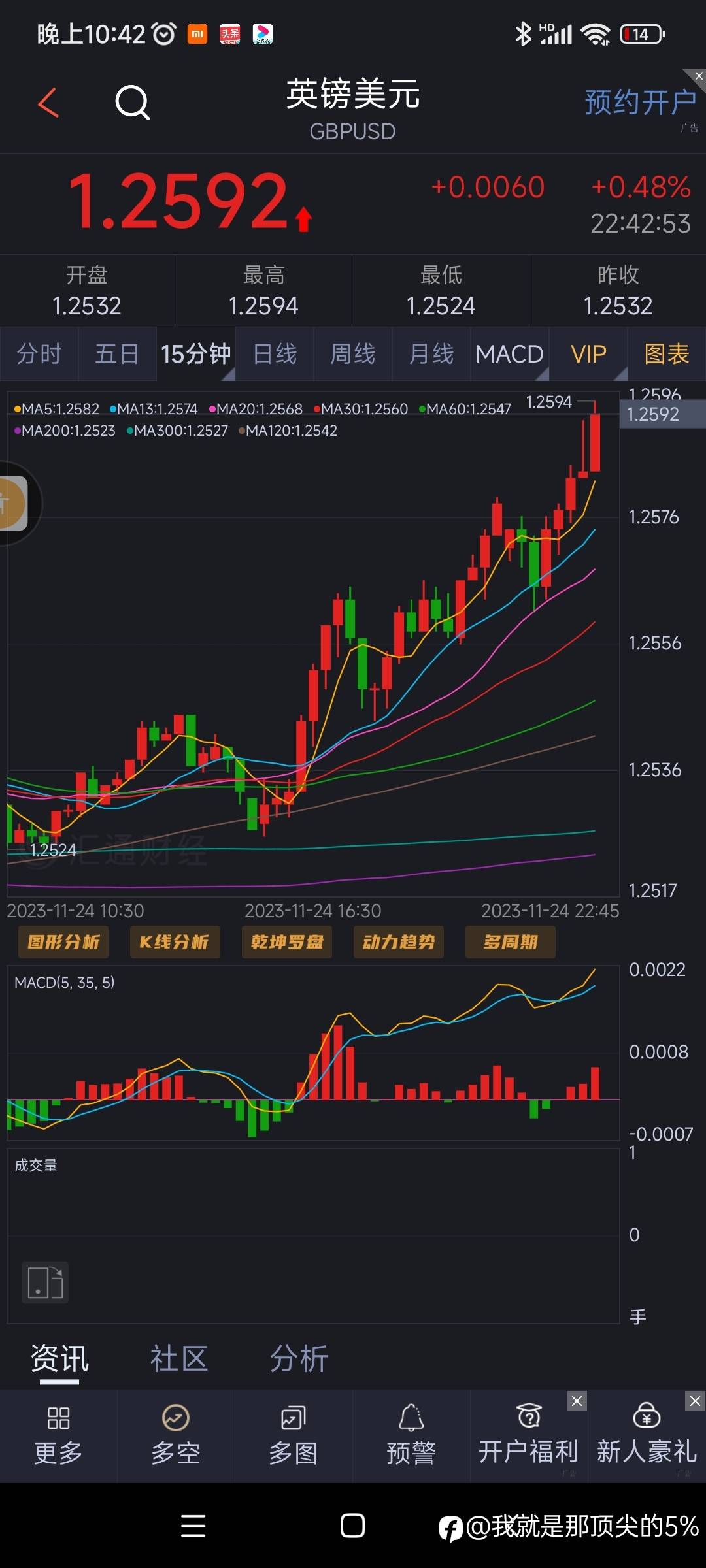Tap the MA5:1.2582 legend label
706x1568 pixels.
click(56, 409)
